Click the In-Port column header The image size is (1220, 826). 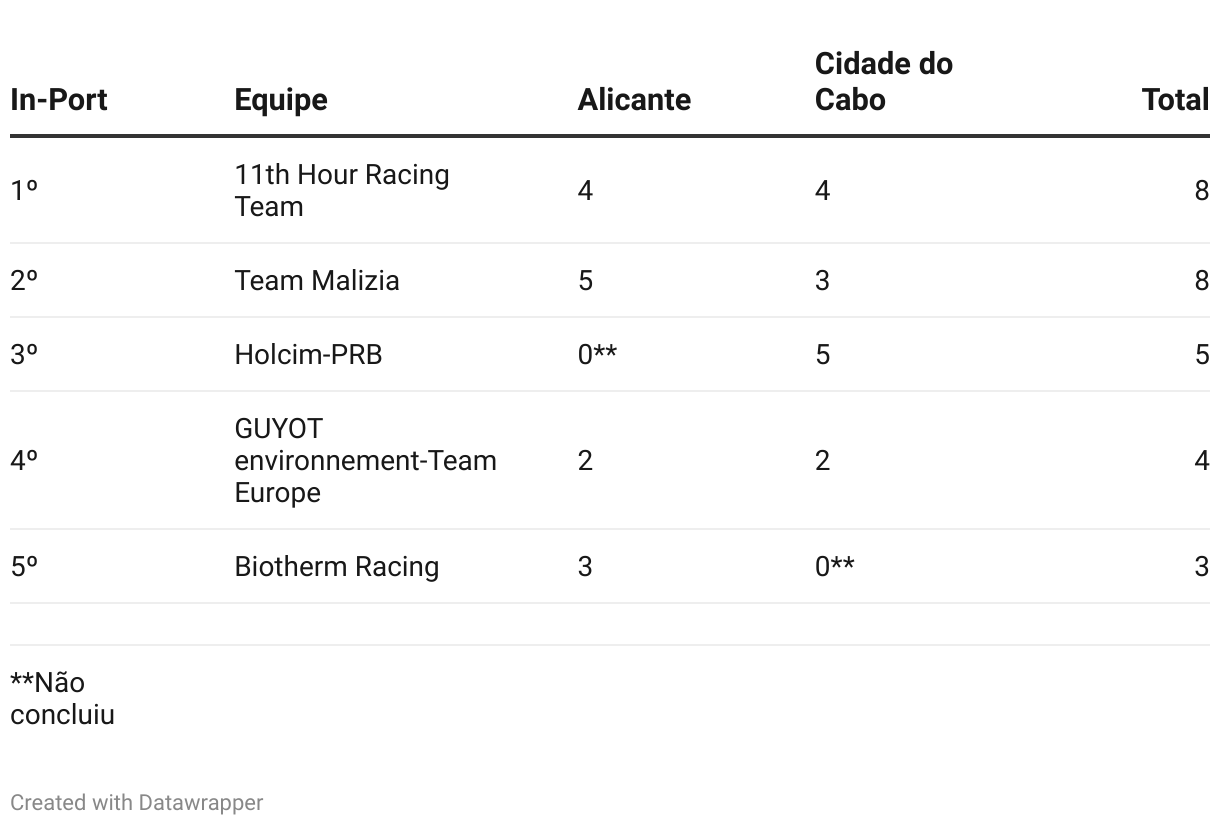pyautogui.click(x=59, y=100)
